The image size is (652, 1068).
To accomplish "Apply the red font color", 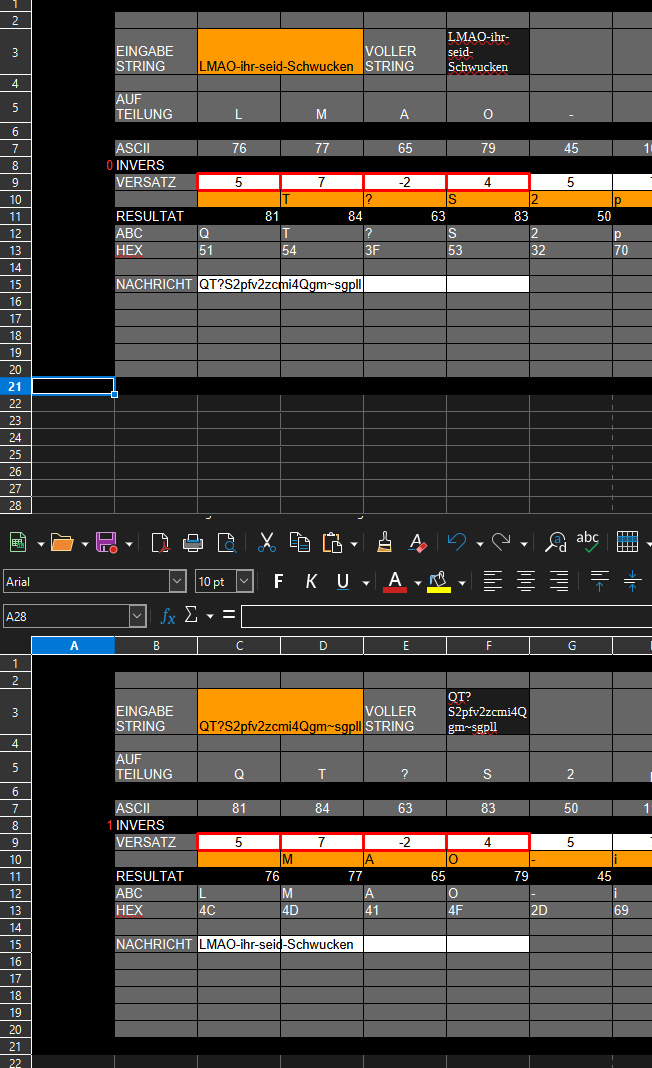I will (394, 581).
